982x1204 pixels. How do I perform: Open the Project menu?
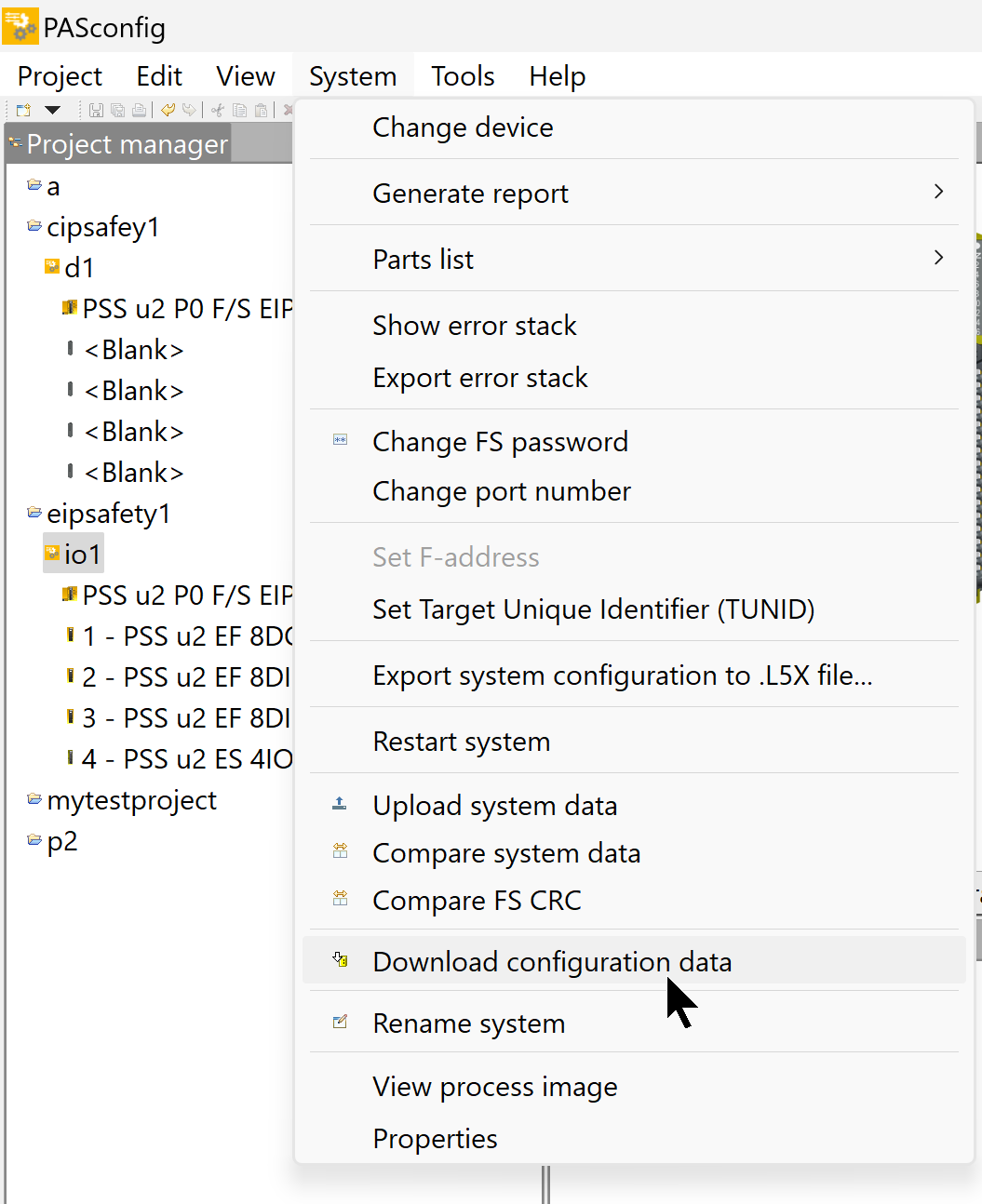click(x=60, y=76)
